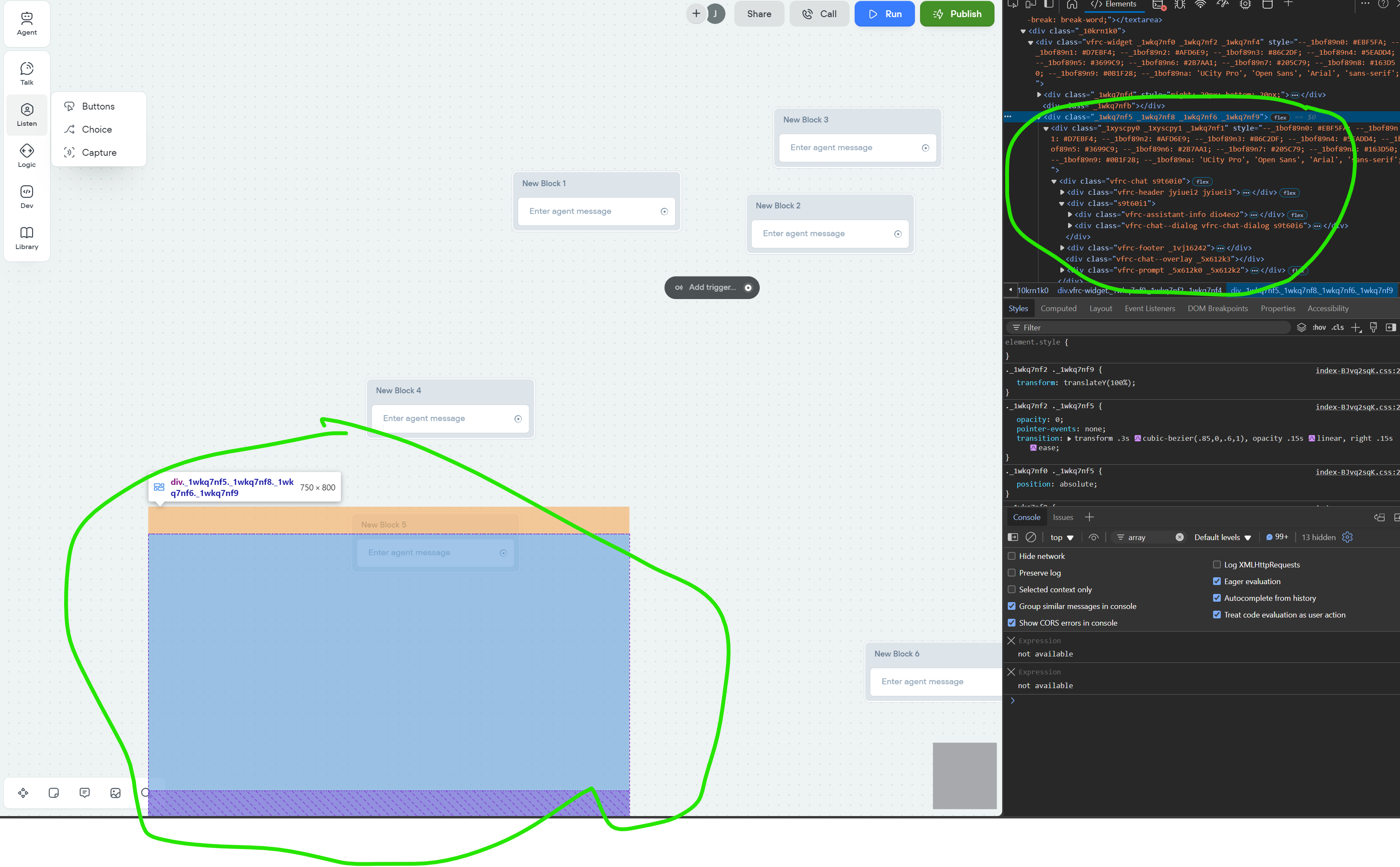Open the first index-BJvq2sqK.css source link
Screen dimensions: 1400x867
click(x=1357, y=371)
